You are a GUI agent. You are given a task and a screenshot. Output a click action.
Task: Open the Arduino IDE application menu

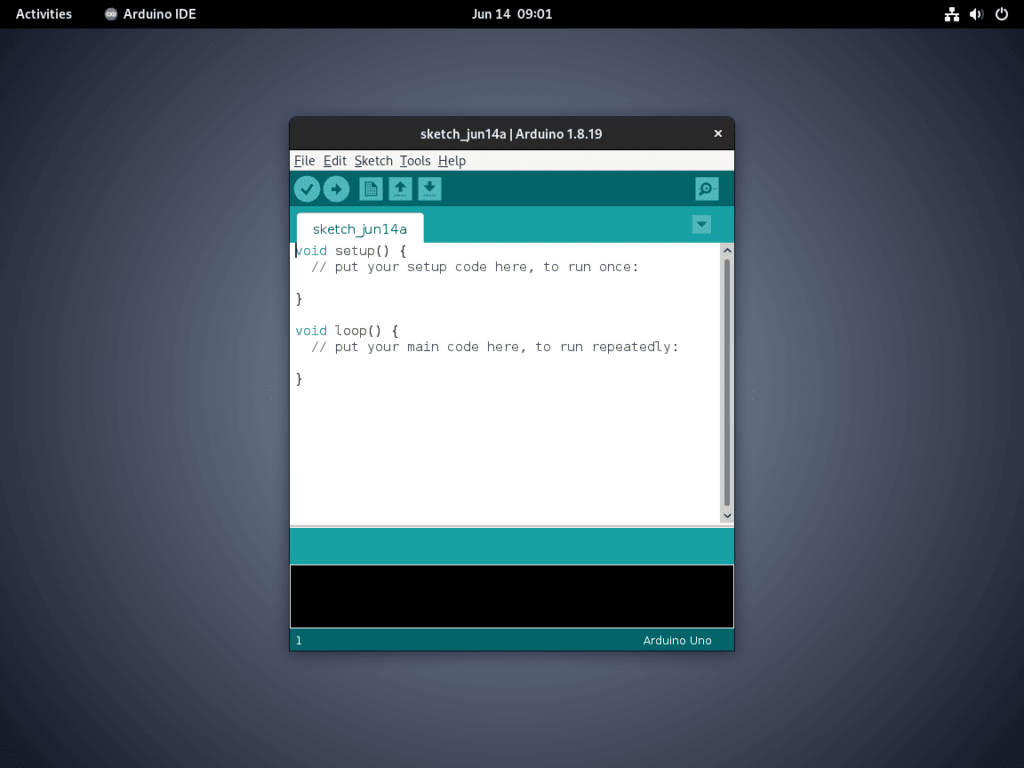[150, 14]
